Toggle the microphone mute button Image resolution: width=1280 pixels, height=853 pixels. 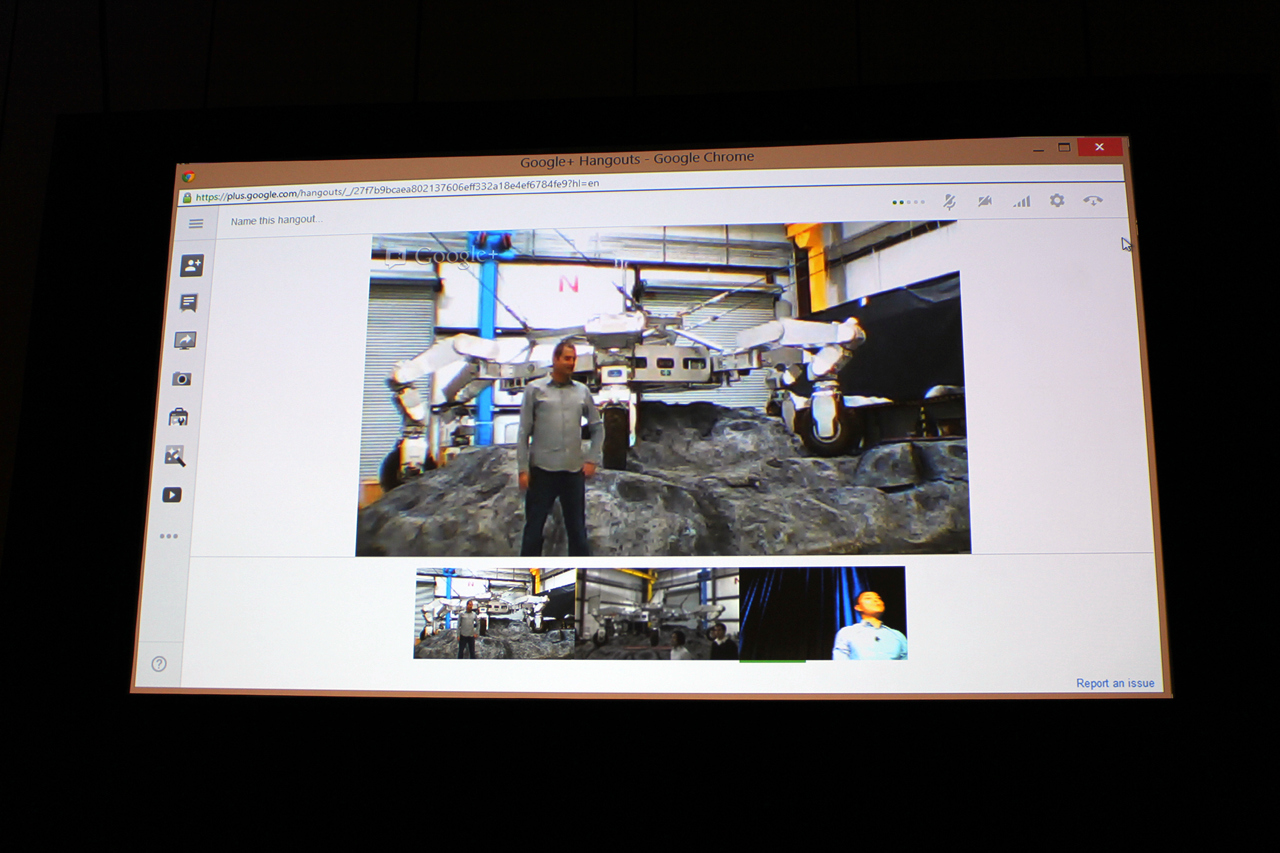click(949, 202)
